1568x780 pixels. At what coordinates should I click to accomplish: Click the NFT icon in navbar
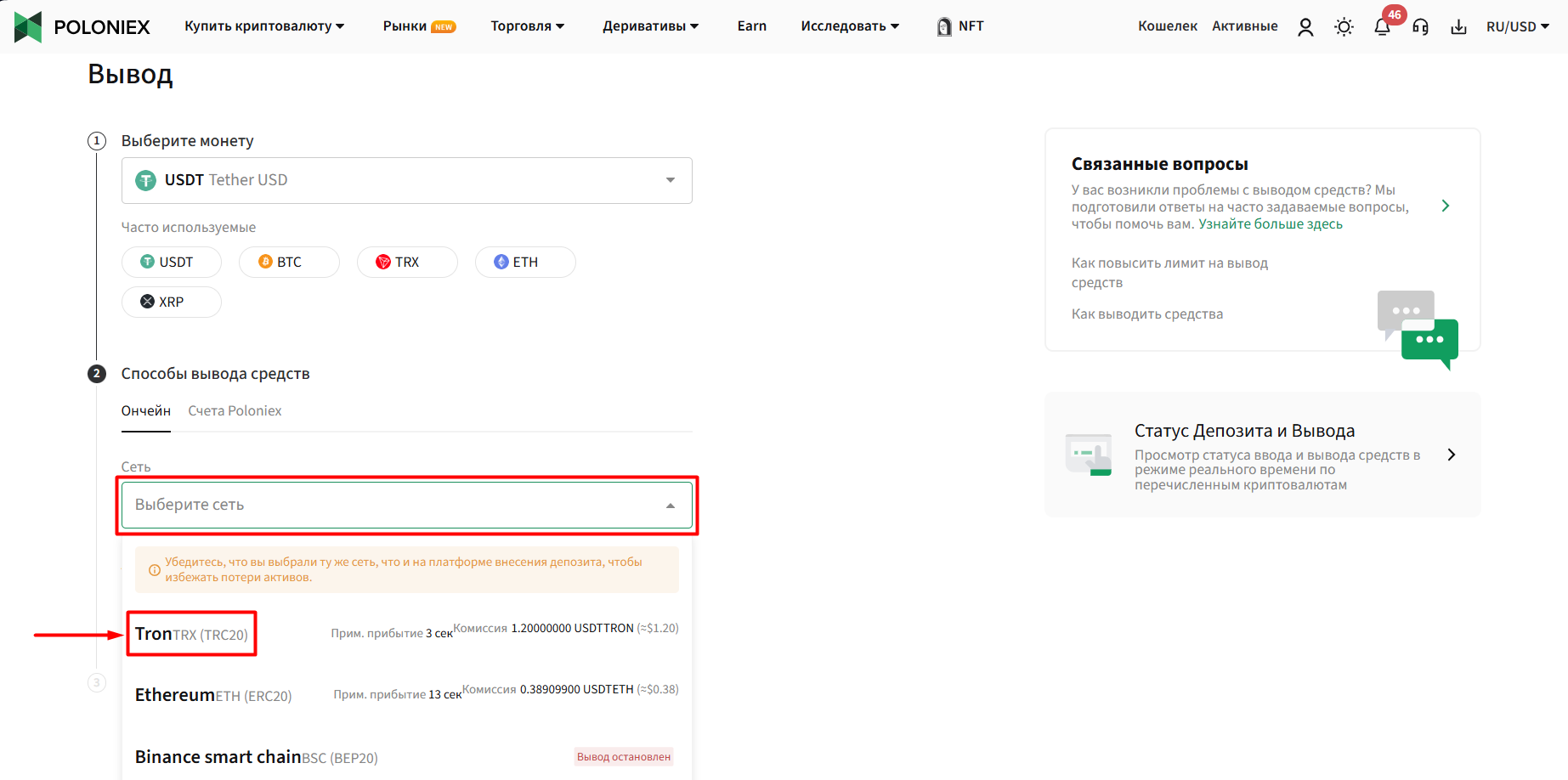944,26
